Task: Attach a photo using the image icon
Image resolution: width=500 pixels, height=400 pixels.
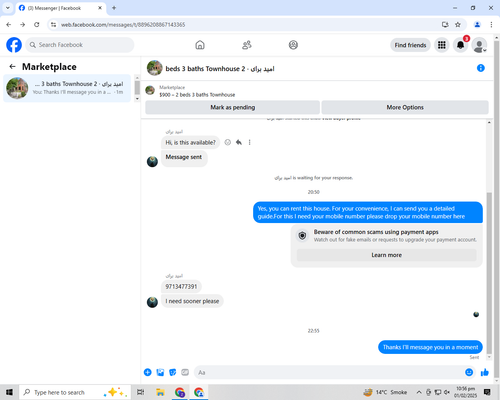Action: point(160,372)
